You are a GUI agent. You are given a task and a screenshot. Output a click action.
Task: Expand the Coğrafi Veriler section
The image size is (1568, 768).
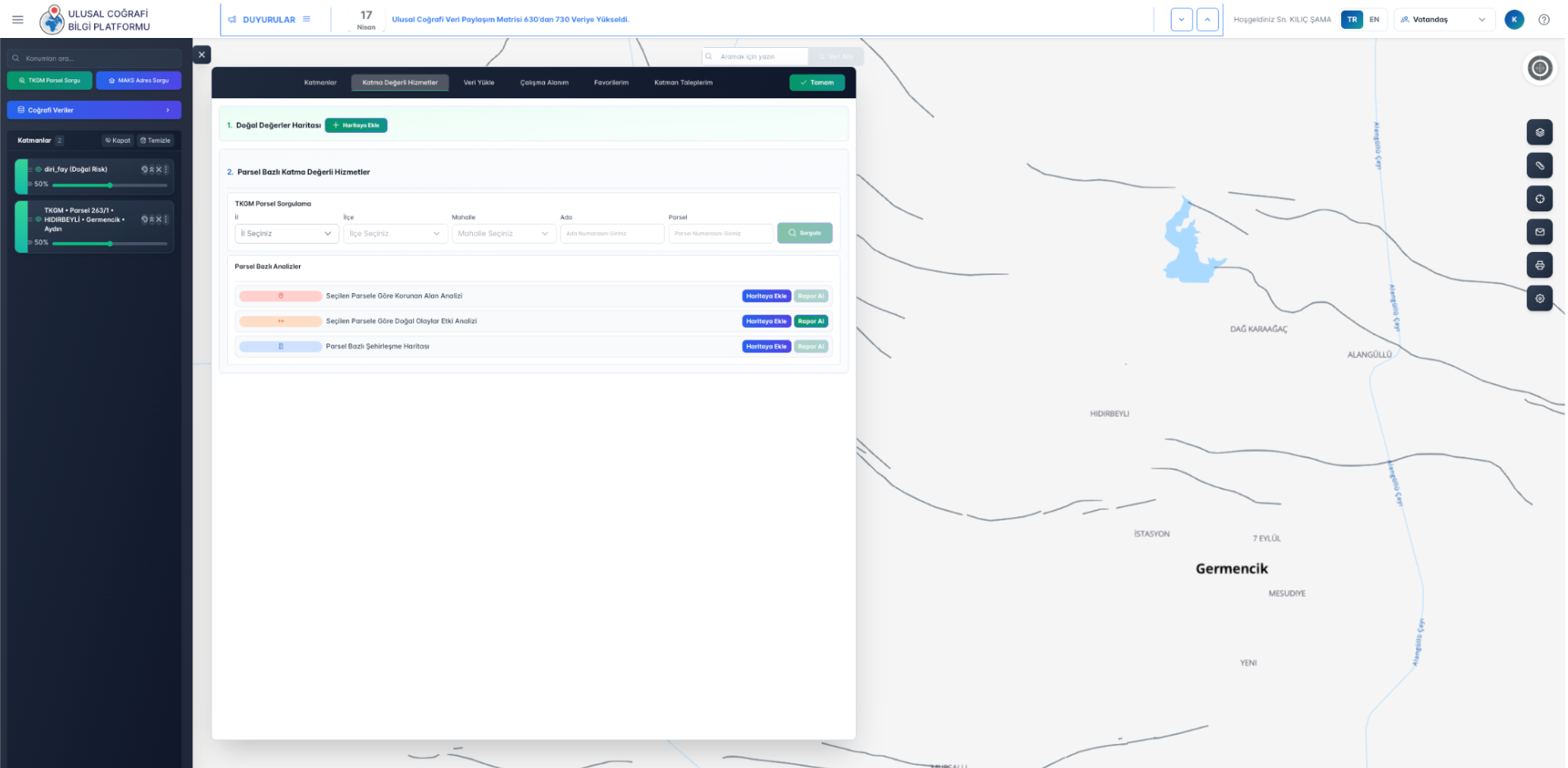point(94,110)
